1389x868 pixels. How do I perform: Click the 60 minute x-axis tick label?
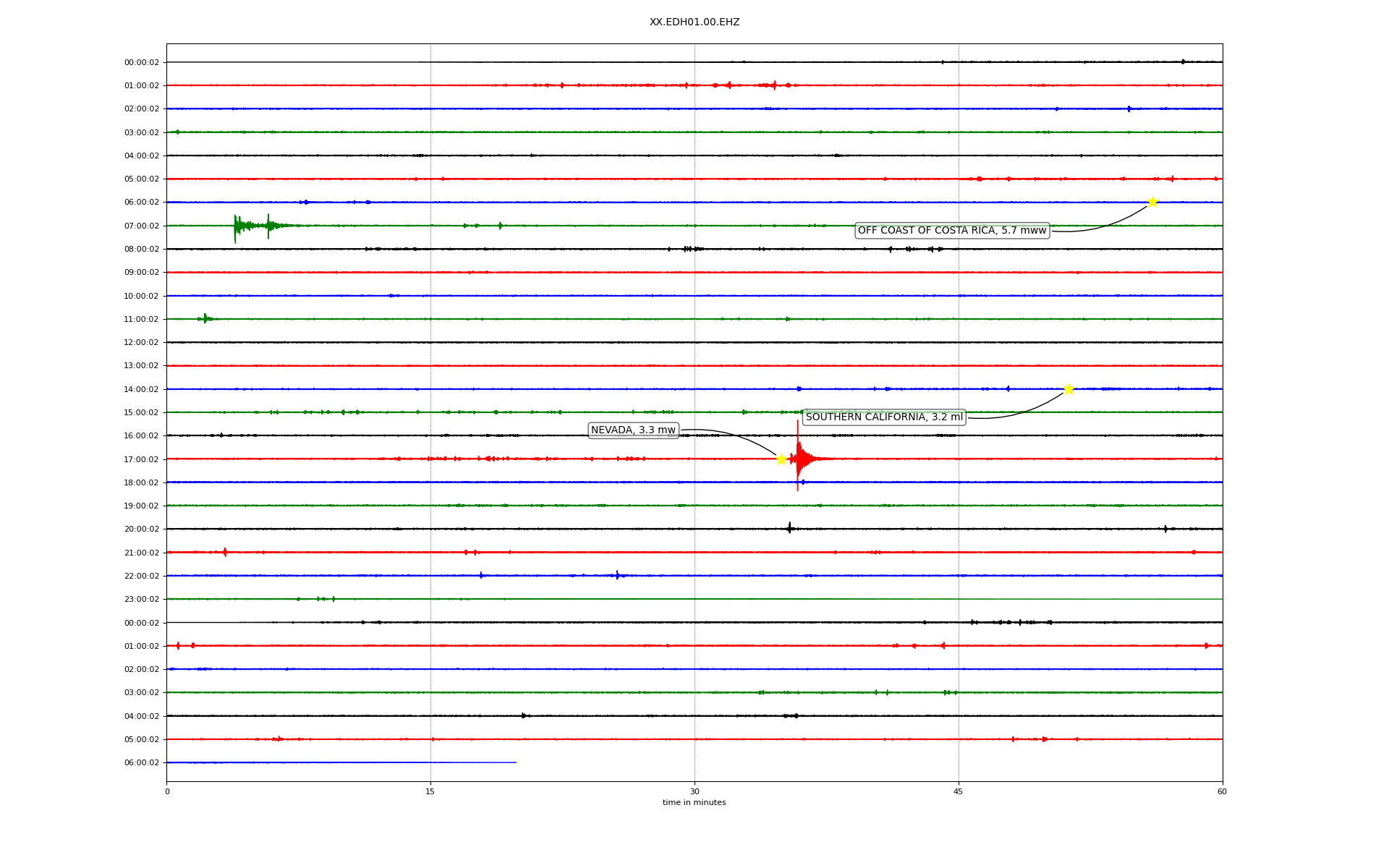coord(1222,791)
